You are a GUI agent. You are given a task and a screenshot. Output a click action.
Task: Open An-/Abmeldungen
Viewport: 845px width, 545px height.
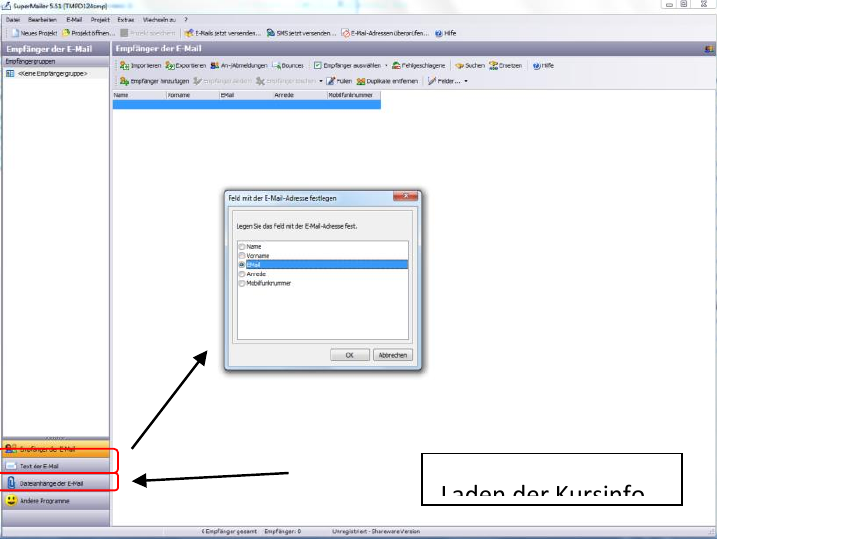[x=239, y=65]
